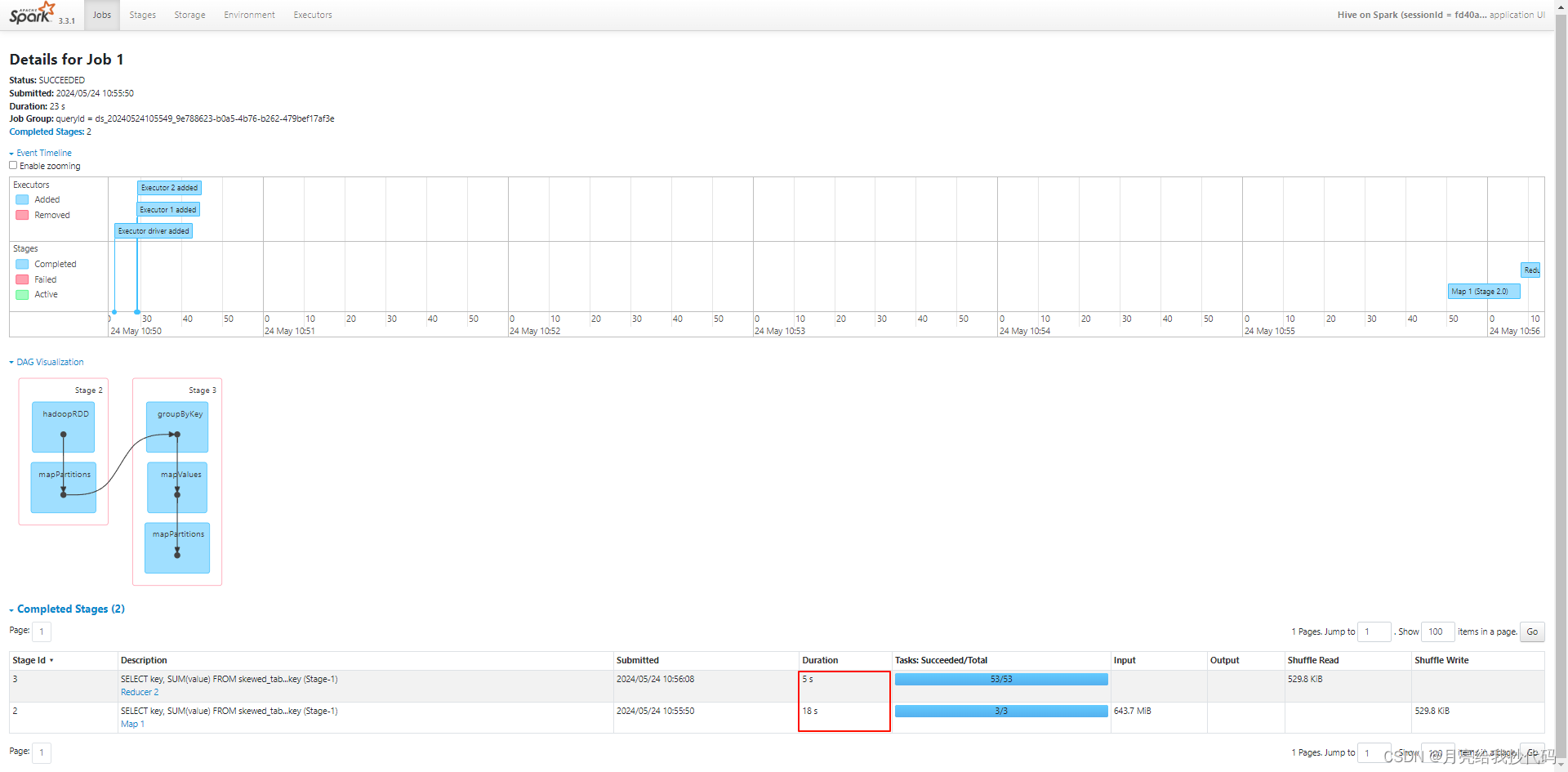Open the Jobs tab
This screenshot has width=1568, height=772.
[x=102, y=15]
